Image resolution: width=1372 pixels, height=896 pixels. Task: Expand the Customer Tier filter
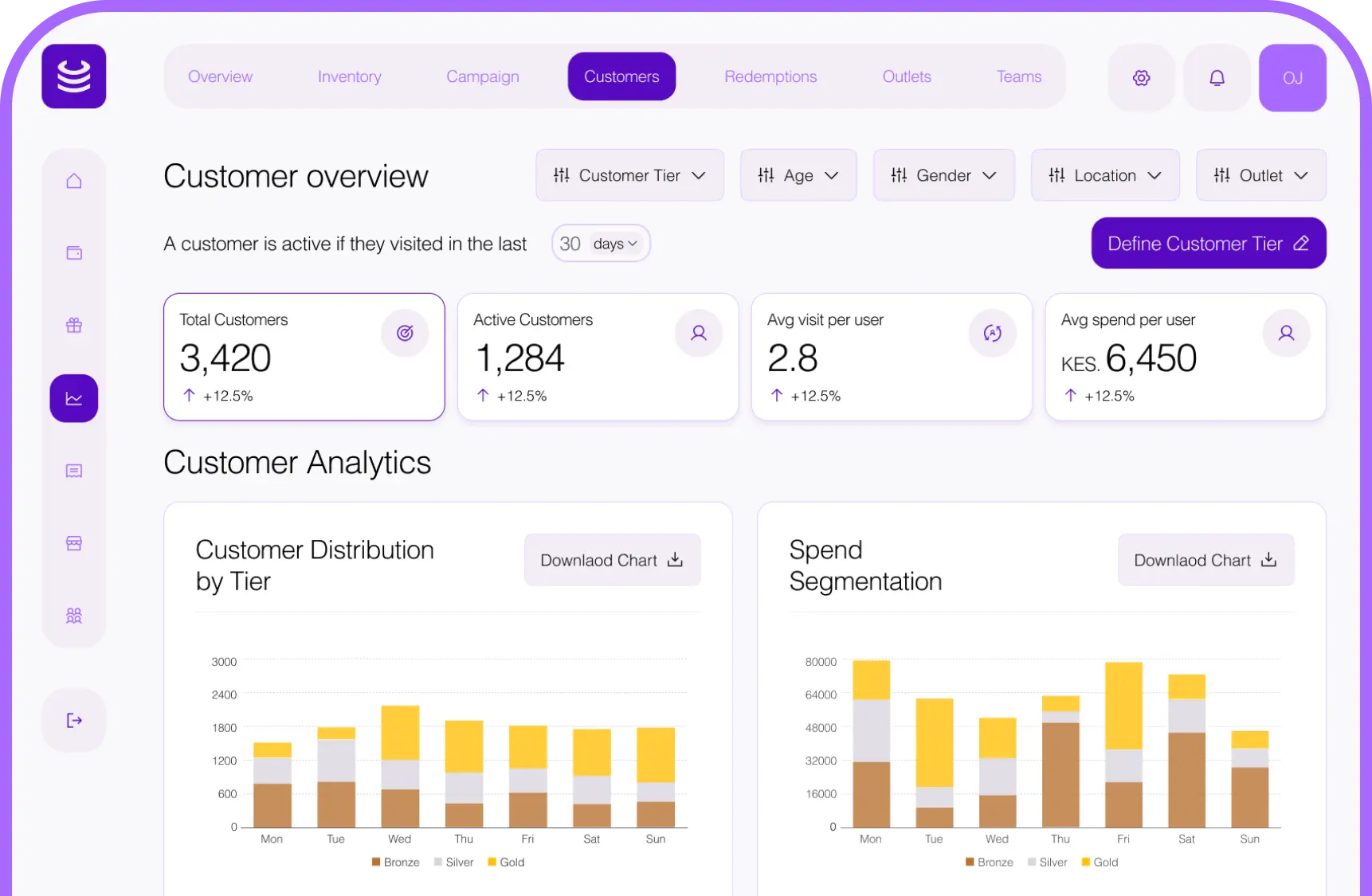tap(629, 175)
